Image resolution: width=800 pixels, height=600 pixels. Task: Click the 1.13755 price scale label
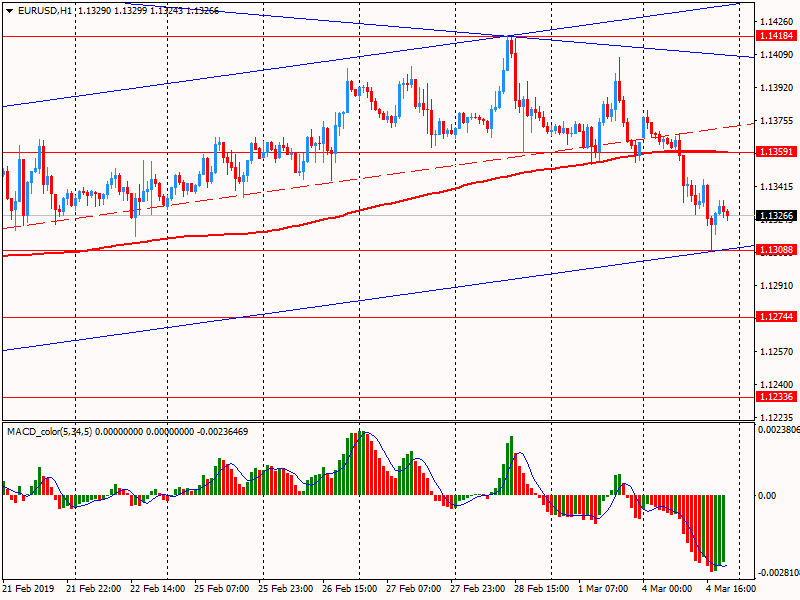(776, 120)
